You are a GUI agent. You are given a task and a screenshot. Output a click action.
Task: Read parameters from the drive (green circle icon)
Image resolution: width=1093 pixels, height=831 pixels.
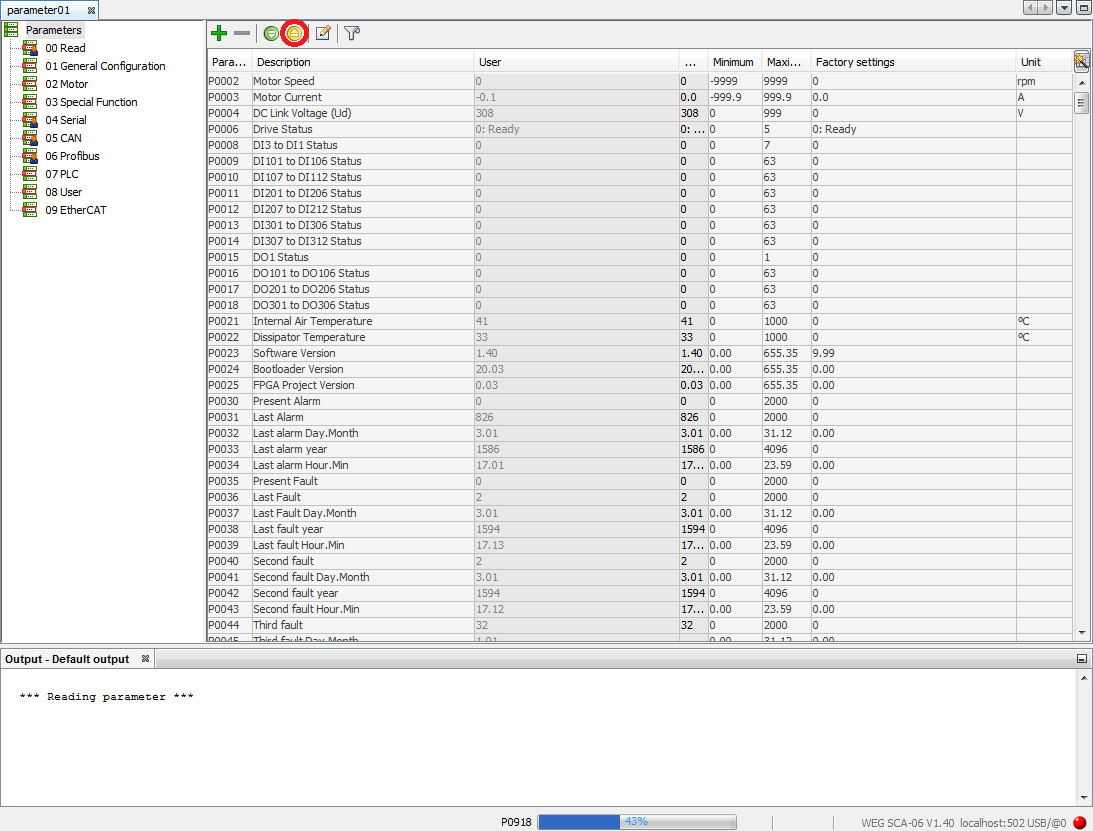click(x=271, y=33)
